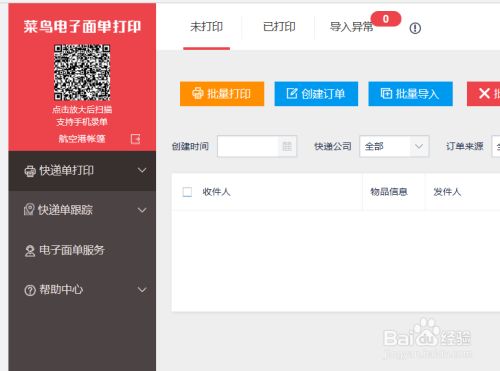This screenshot has height=371, width=500.
Task: Switch to the 已打印 tab
Action: point(279,27)
